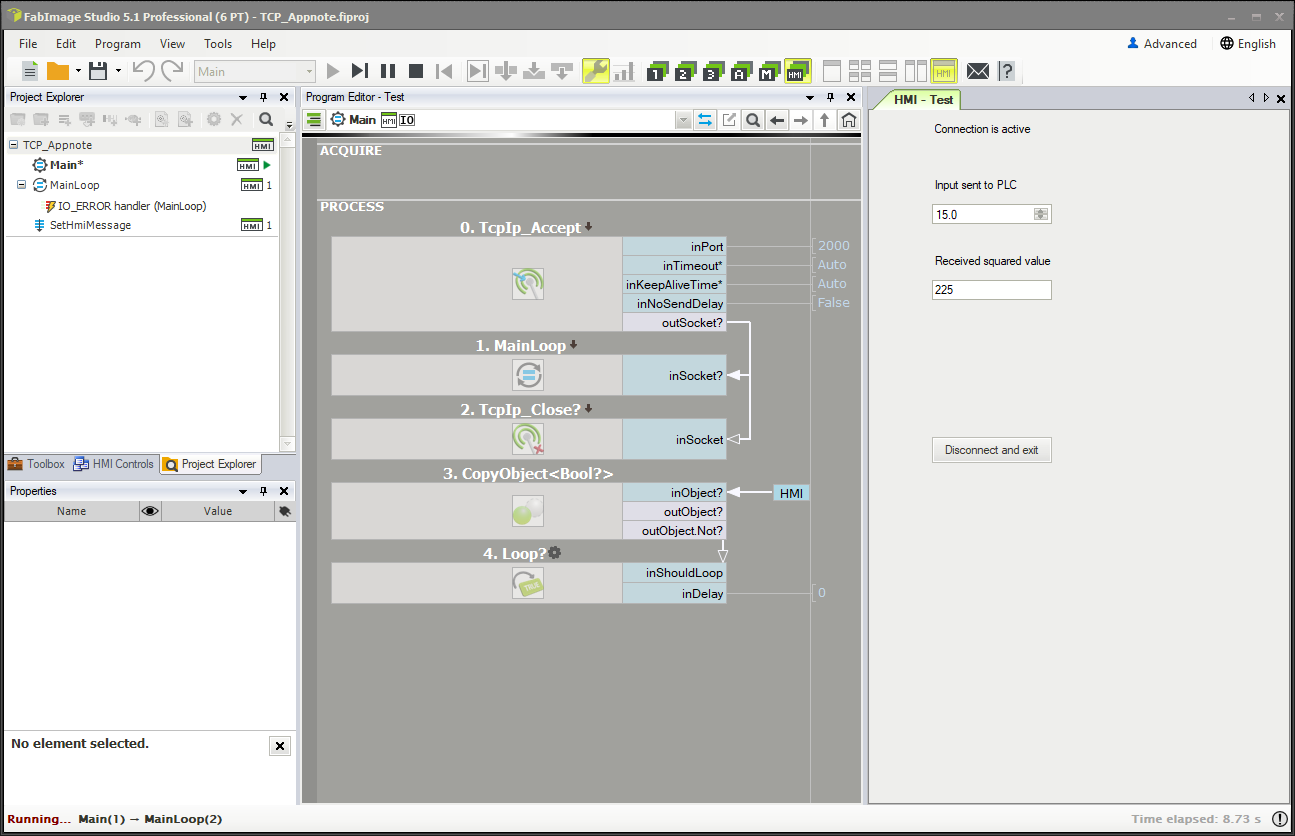Click the English language selector

1248,44
